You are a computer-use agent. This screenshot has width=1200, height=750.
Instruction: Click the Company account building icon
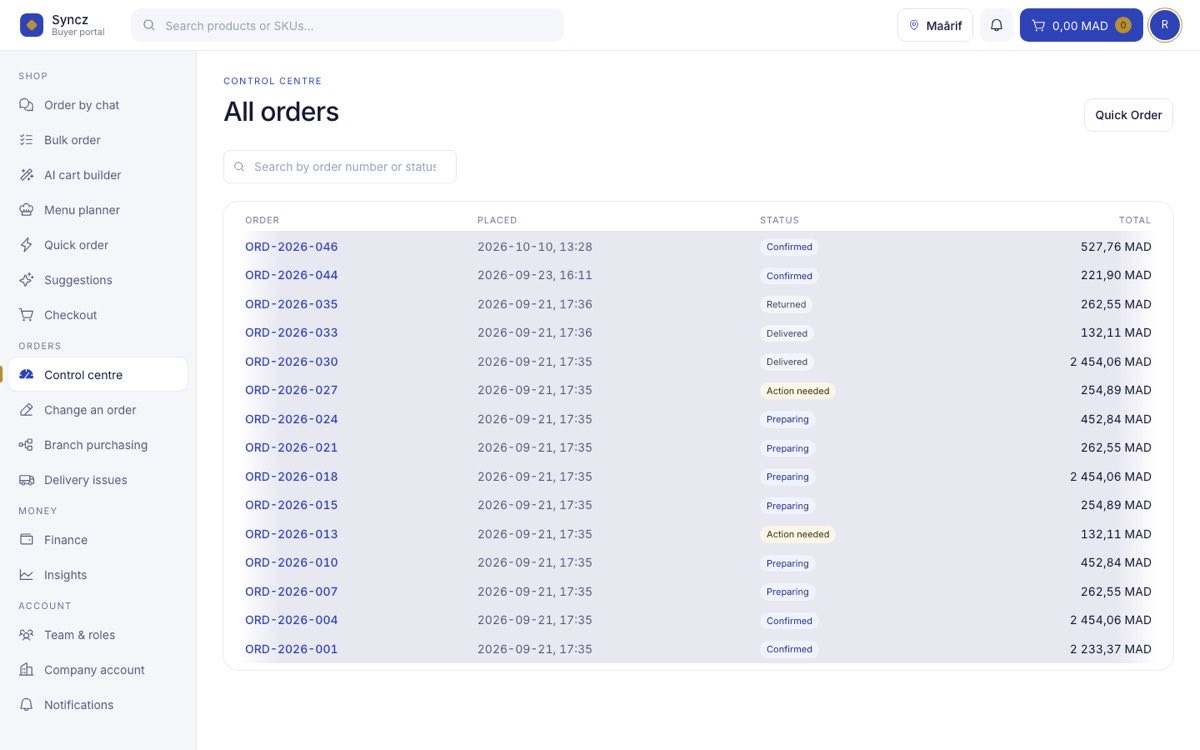pos(26,670)
